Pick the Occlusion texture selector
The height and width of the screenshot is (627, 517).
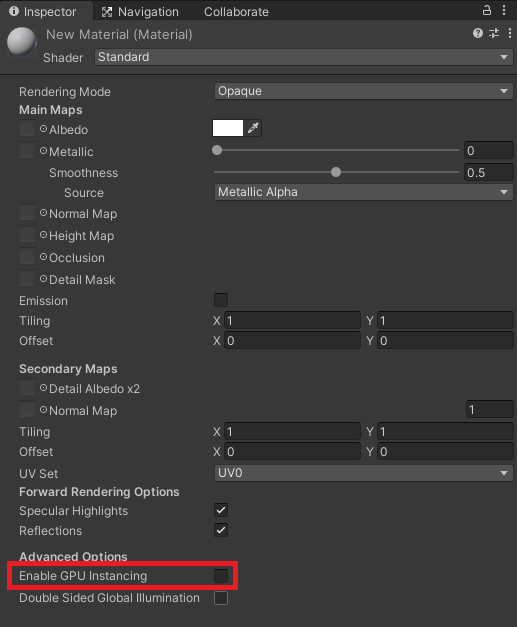44,257
